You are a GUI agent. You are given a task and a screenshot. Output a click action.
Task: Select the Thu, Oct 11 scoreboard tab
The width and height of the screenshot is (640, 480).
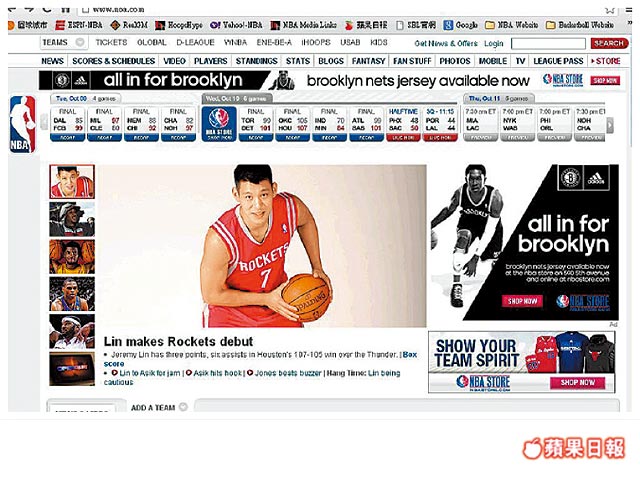coord(498,99)
